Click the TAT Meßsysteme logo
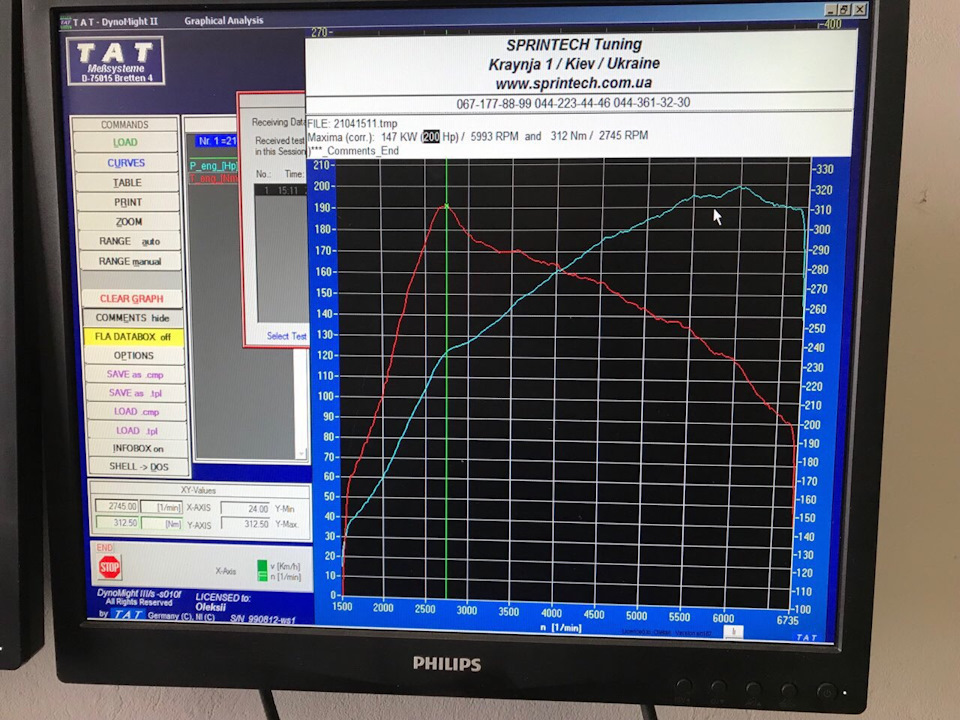 pyautogui.click(x=115, y=61)
